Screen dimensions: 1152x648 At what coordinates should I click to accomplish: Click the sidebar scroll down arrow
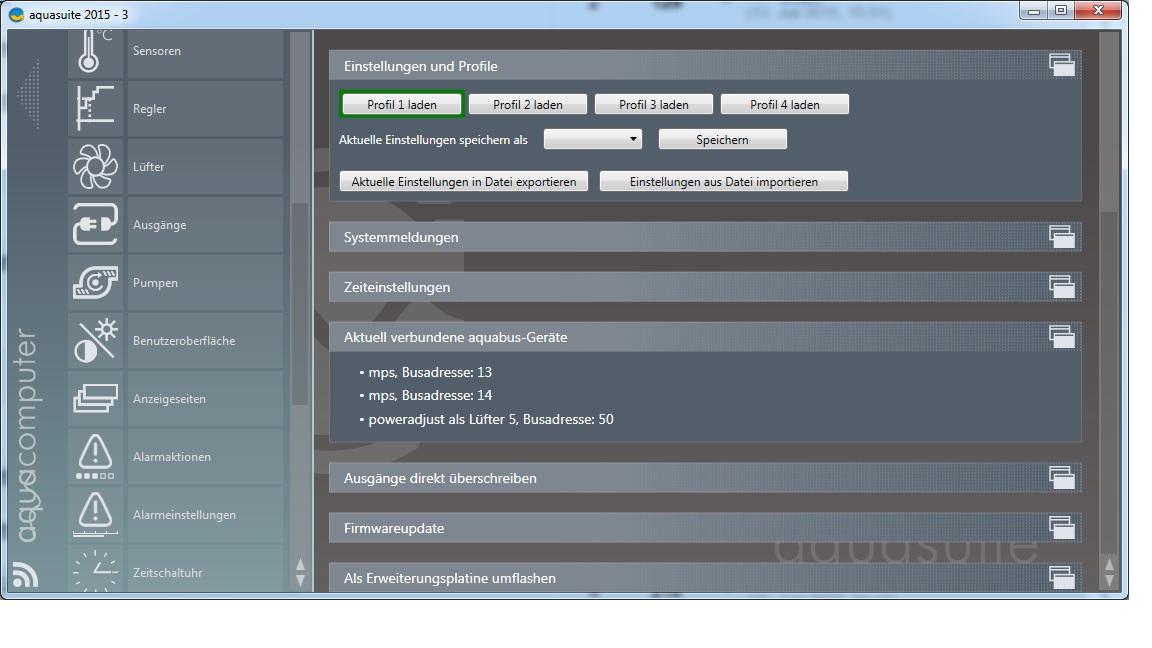coord(300,580)
